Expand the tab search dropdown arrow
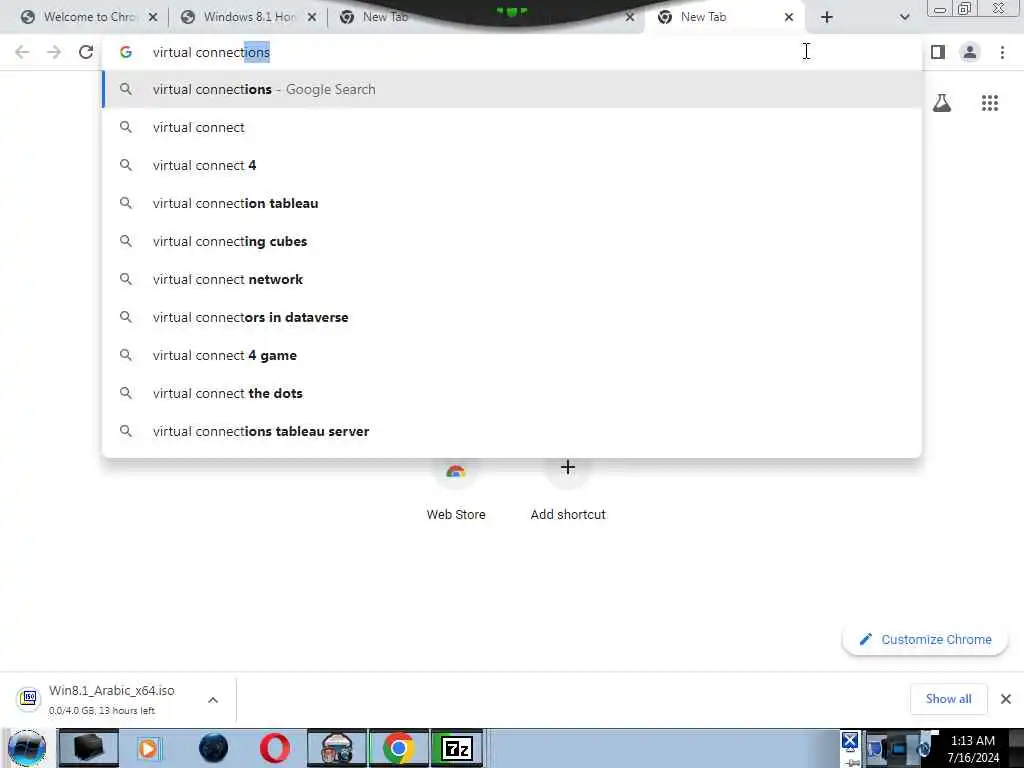The height and width of the screenshot is (768, 1024). click(904, 18)
